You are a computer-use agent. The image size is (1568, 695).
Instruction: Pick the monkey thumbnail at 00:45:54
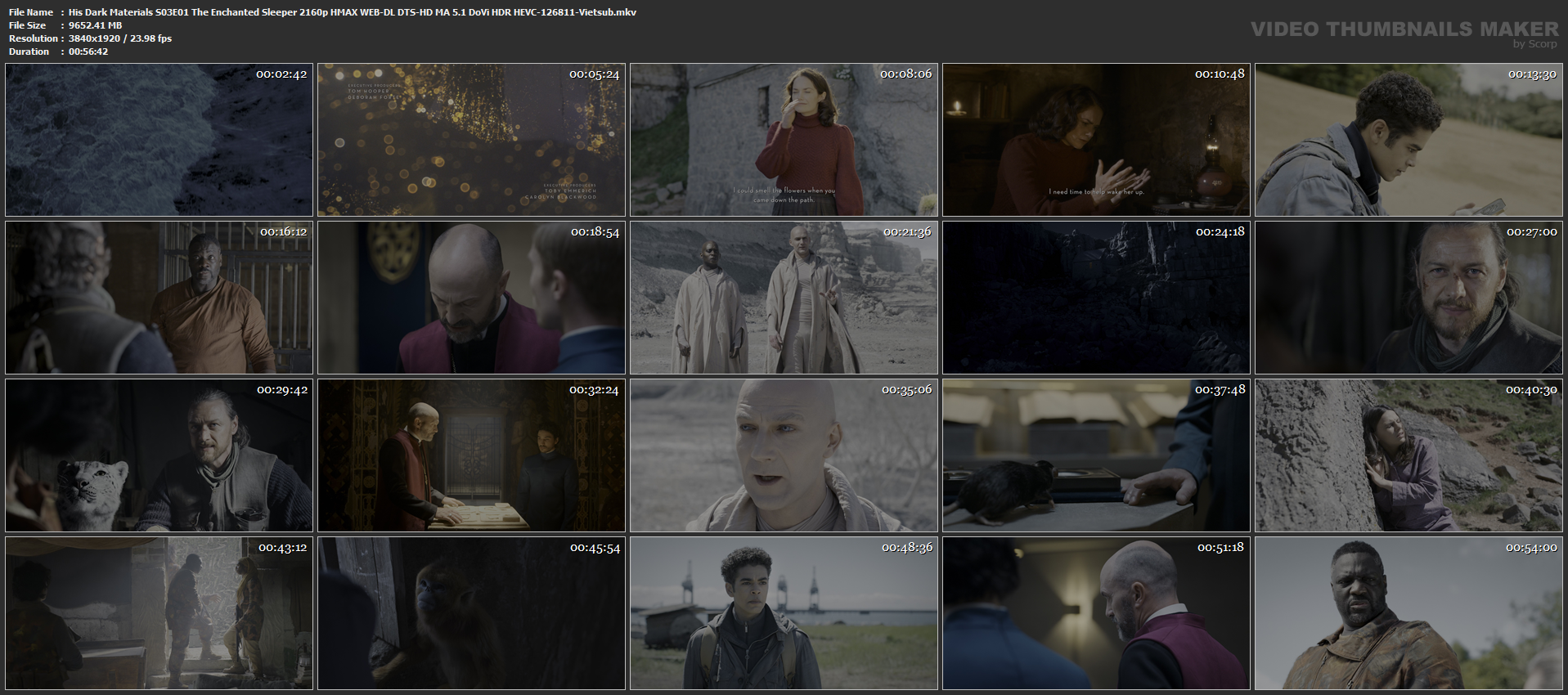[472, 613]
